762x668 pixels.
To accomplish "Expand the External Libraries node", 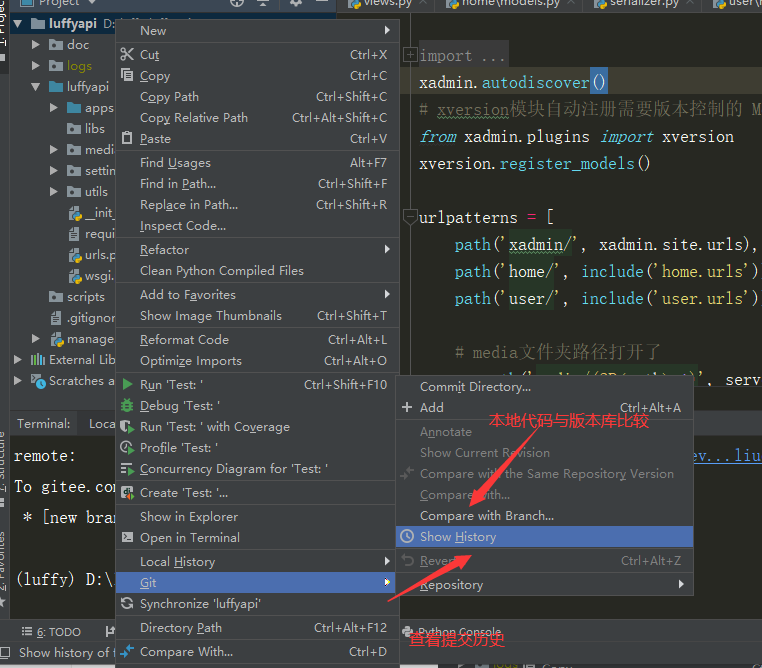I will (18, 360).
